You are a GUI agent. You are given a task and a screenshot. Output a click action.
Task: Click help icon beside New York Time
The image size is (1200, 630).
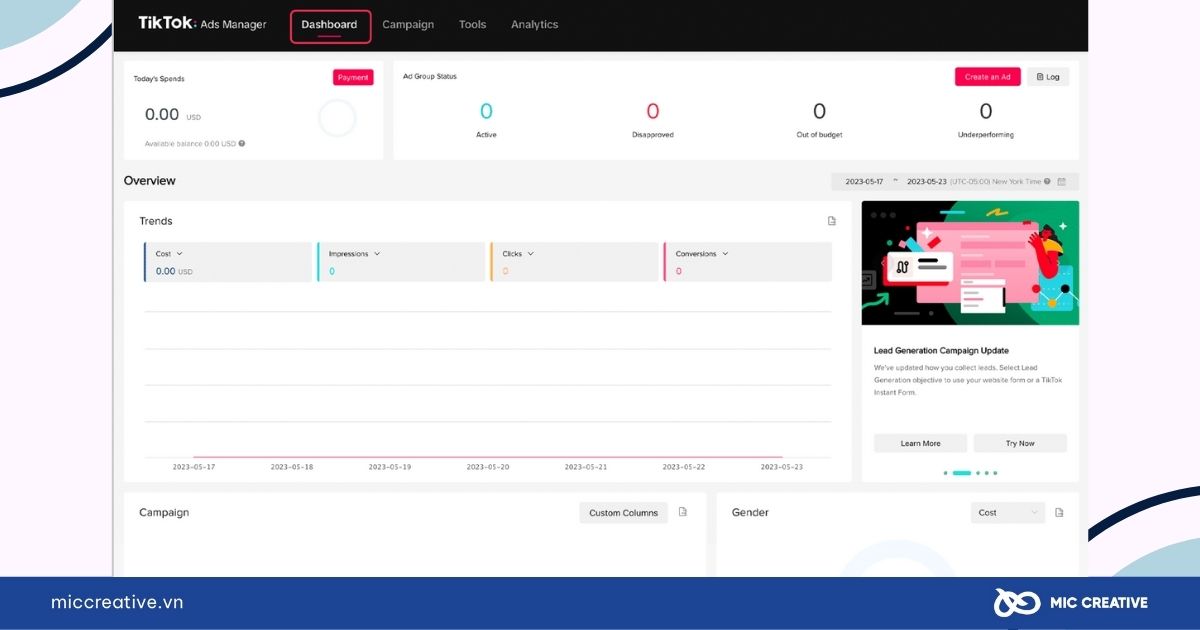1048,182
